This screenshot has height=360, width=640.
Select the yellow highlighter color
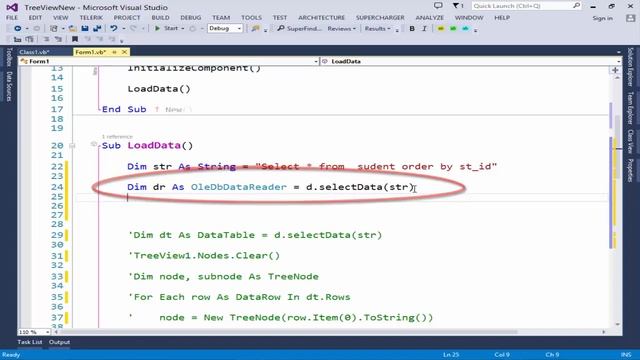440,29
